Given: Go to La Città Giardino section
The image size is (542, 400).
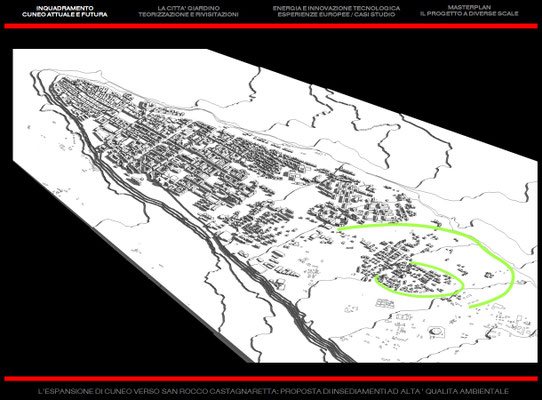Looking at the screenshot, I should point(188,11).
